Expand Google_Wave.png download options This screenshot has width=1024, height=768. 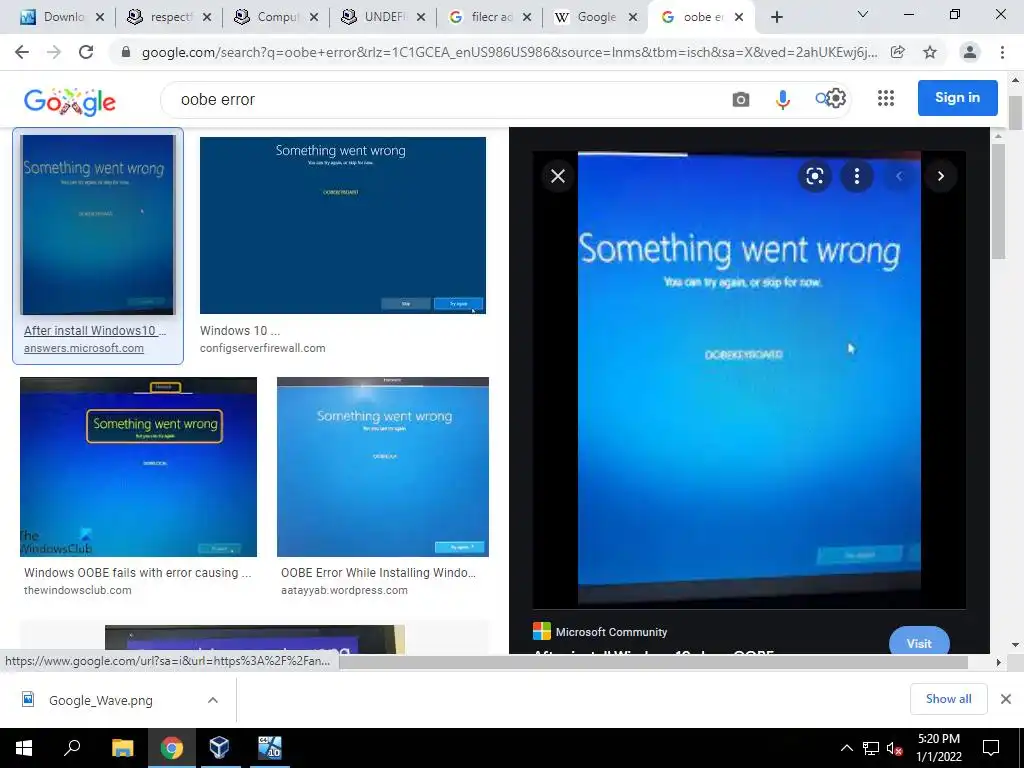pyautogui.click(x=213, y=700)
